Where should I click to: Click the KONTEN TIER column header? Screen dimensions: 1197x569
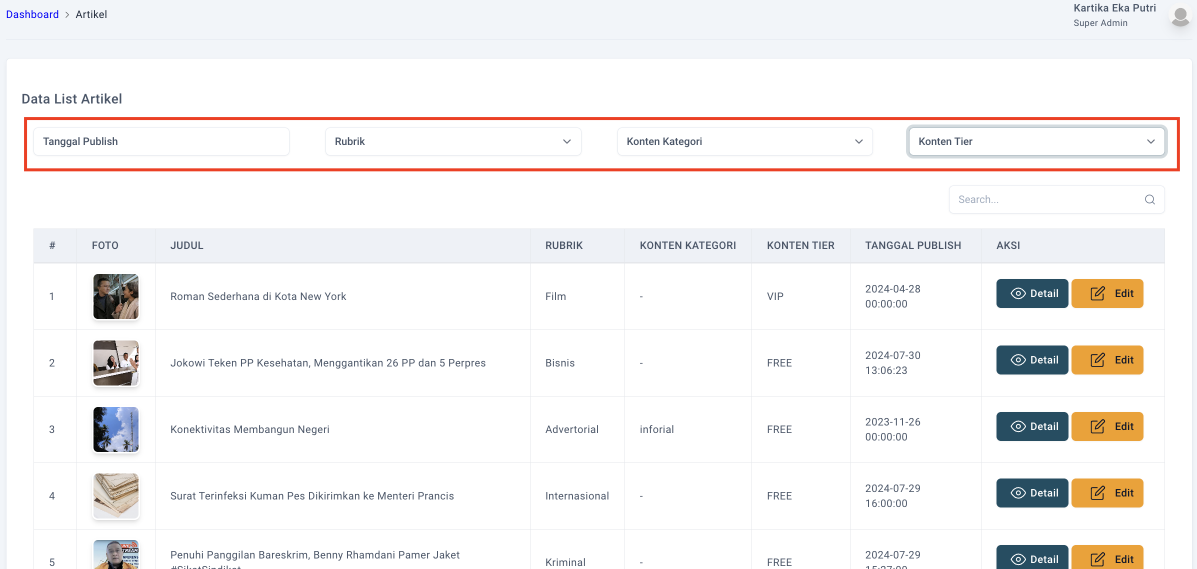tap(801, 245)
